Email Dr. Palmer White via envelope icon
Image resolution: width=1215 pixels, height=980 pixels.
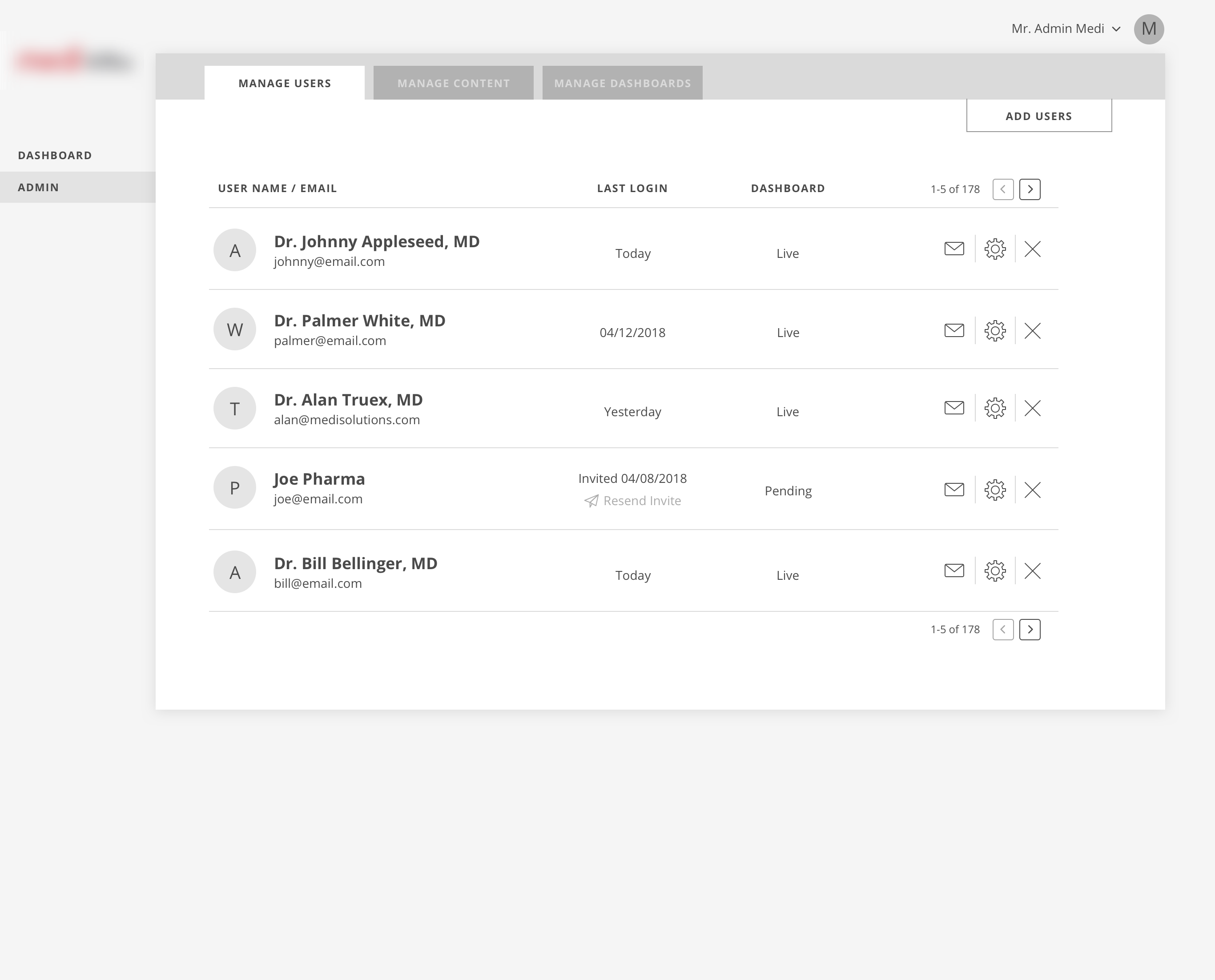click(954, 330)
